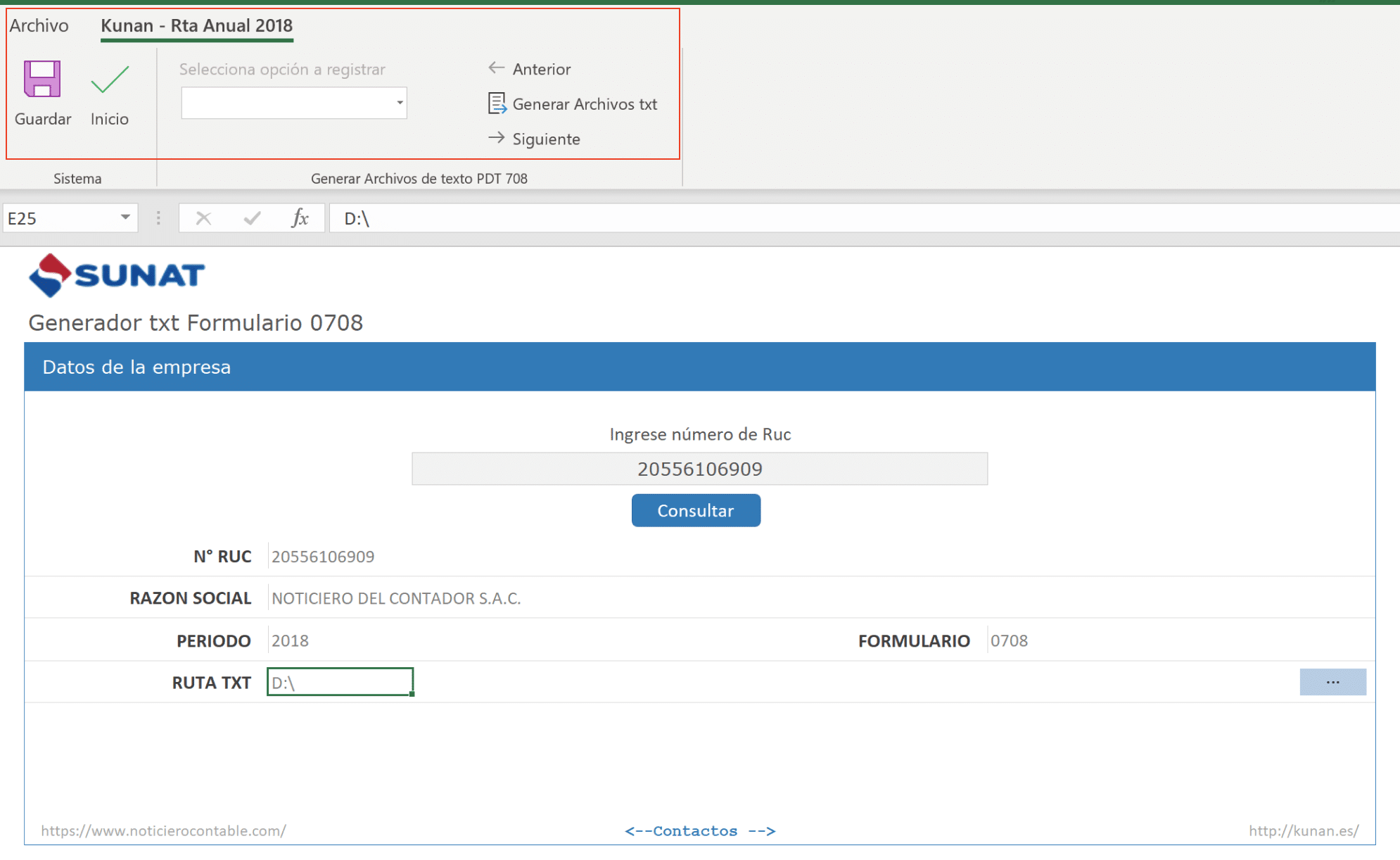1400x860 pixels.
Task: Click the Ingrese número de Ruc field
Action: 699,469
